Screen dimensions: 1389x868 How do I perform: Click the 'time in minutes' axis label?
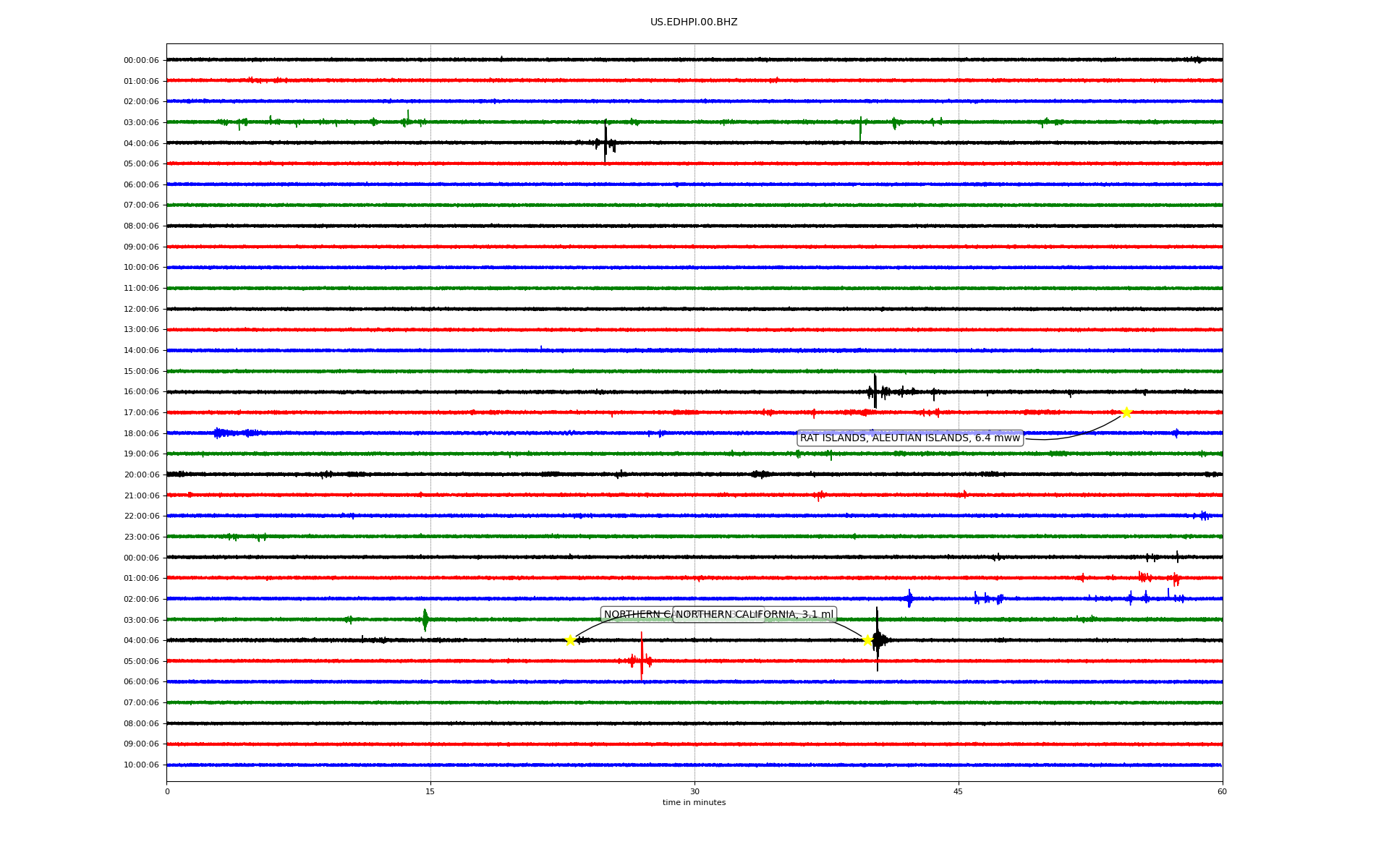click(x=694, y=802)
